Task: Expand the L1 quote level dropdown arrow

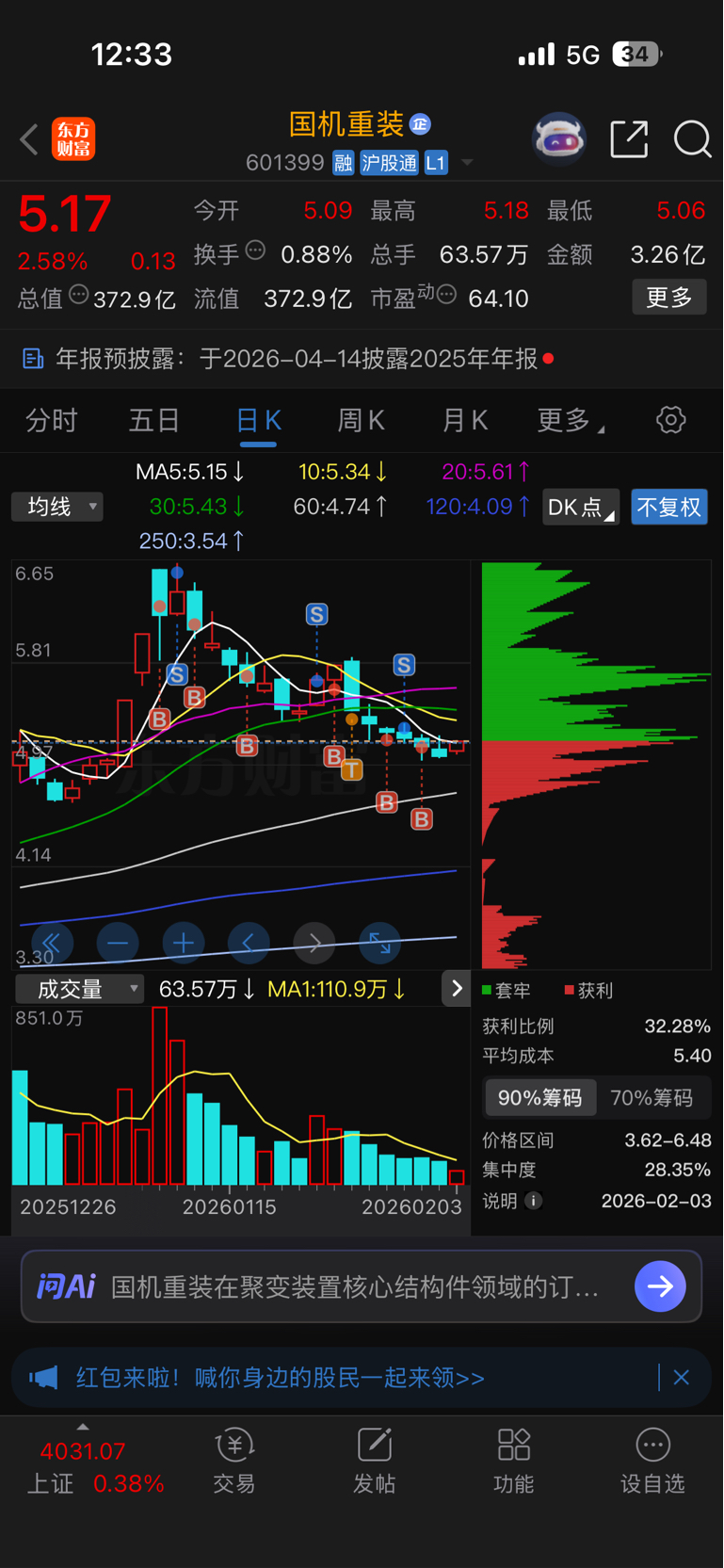Action: pos(467,163)
